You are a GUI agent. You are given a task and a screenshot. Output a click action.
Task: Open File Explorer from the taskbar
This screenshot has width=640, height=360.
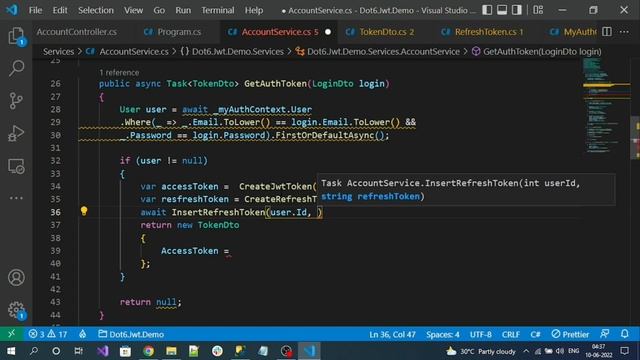(171, 351)
